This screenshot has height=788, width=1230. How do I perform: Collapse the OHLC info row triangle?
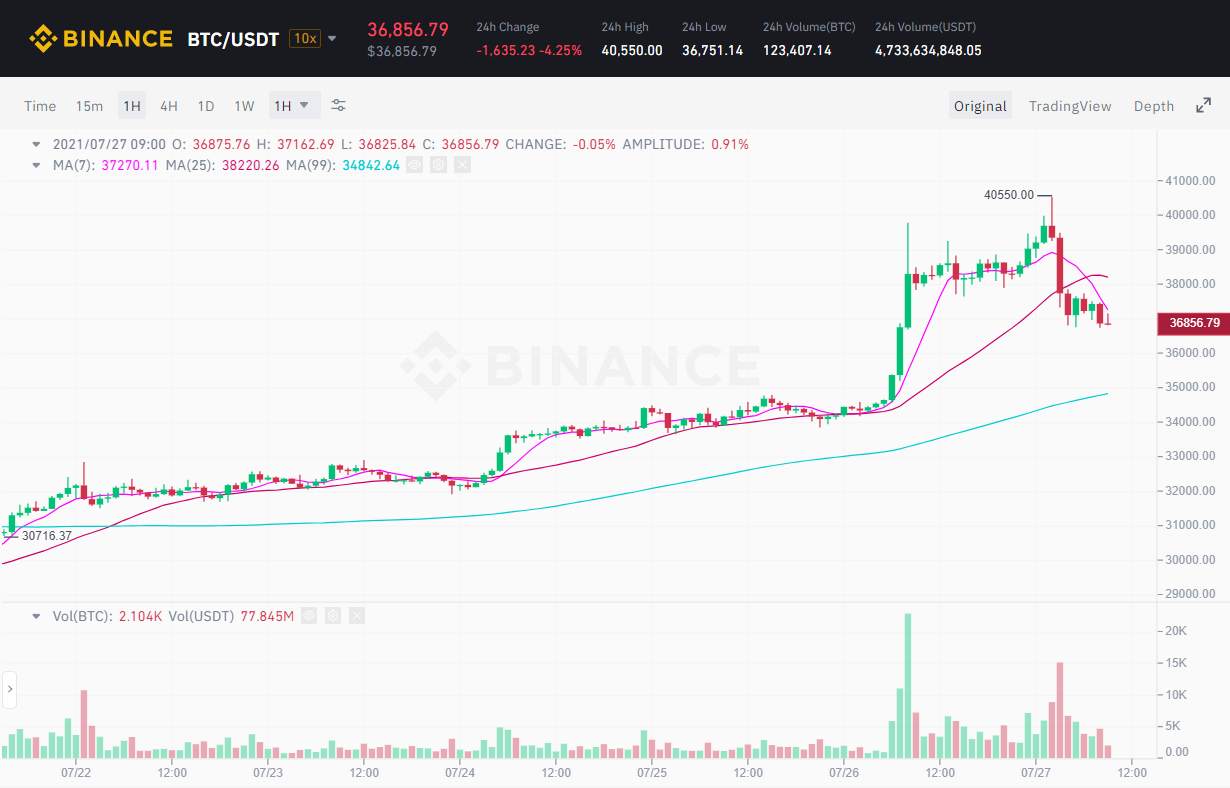(x=37, y=144)
